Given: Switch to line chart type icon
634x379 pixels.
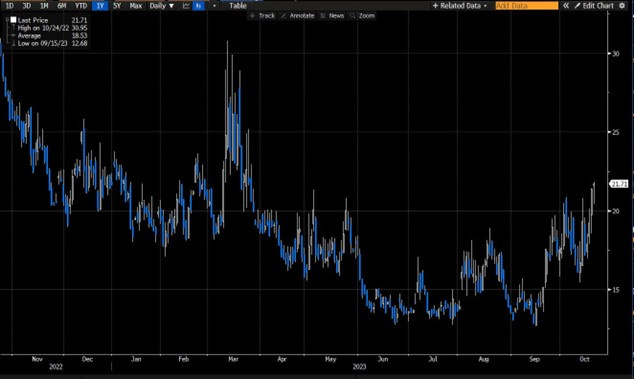Looking at the screenshot, I should pos(186,6).
